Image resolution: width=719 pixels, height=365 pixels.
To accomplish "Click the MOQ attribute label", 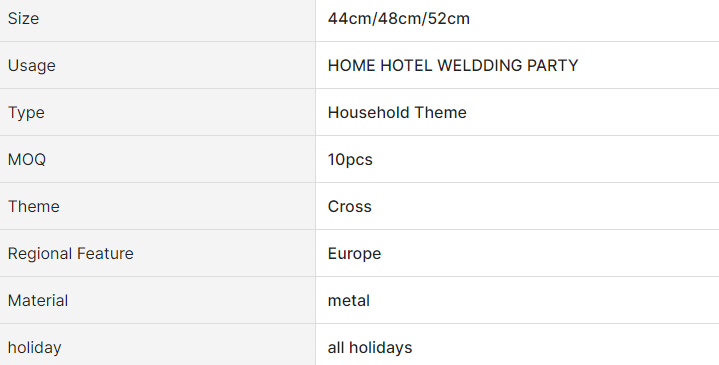I will pos(27,160).
